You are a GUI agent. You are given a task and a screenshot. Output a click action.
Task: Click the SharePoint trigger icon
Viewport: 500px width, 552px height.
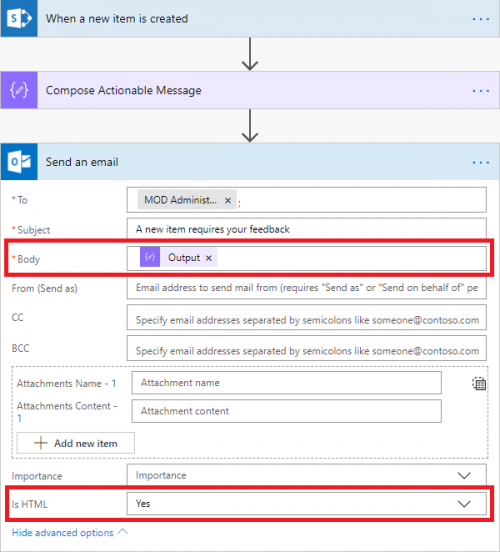click(x=19, y=18)
